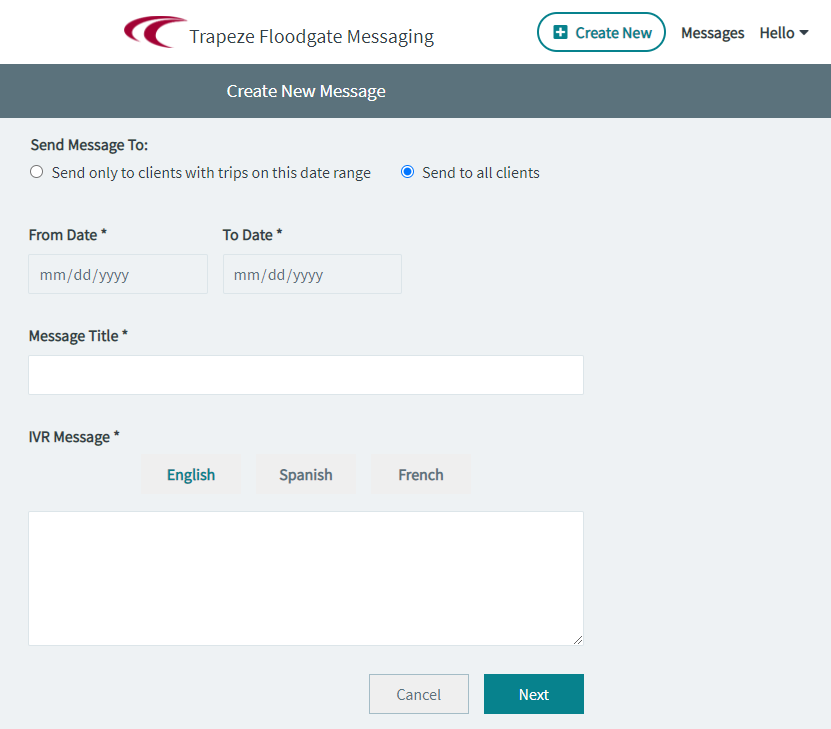
Task: Click Next to proceed
Action: [533, 693]
